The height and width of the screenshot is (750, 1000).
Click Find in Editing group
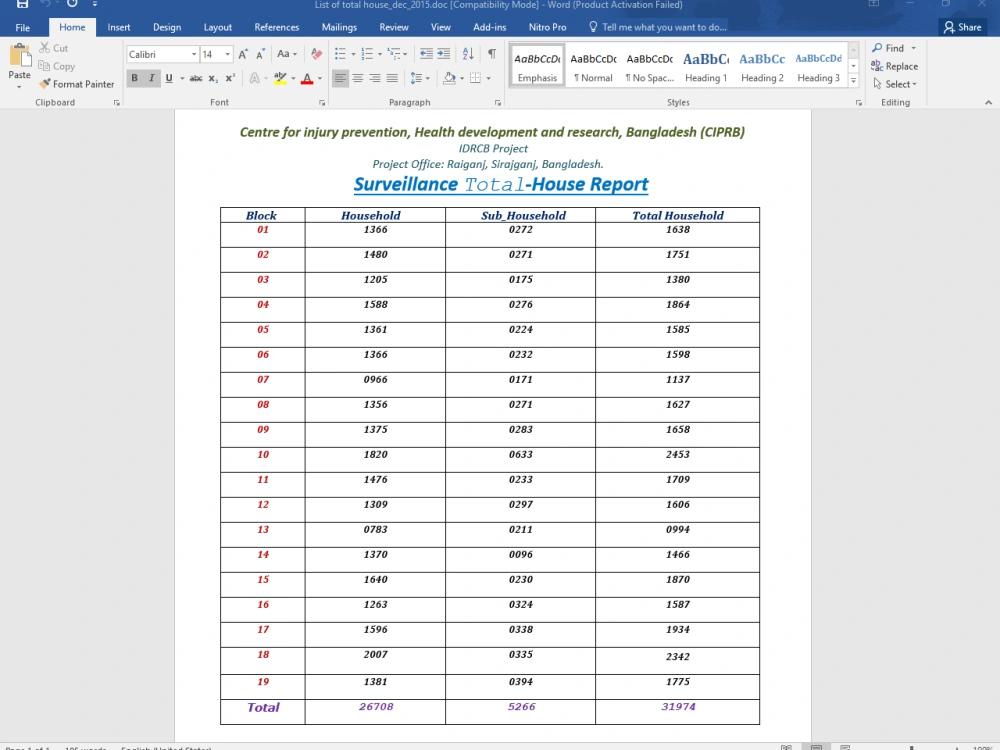pyautogui.click(x=894, y=48)
